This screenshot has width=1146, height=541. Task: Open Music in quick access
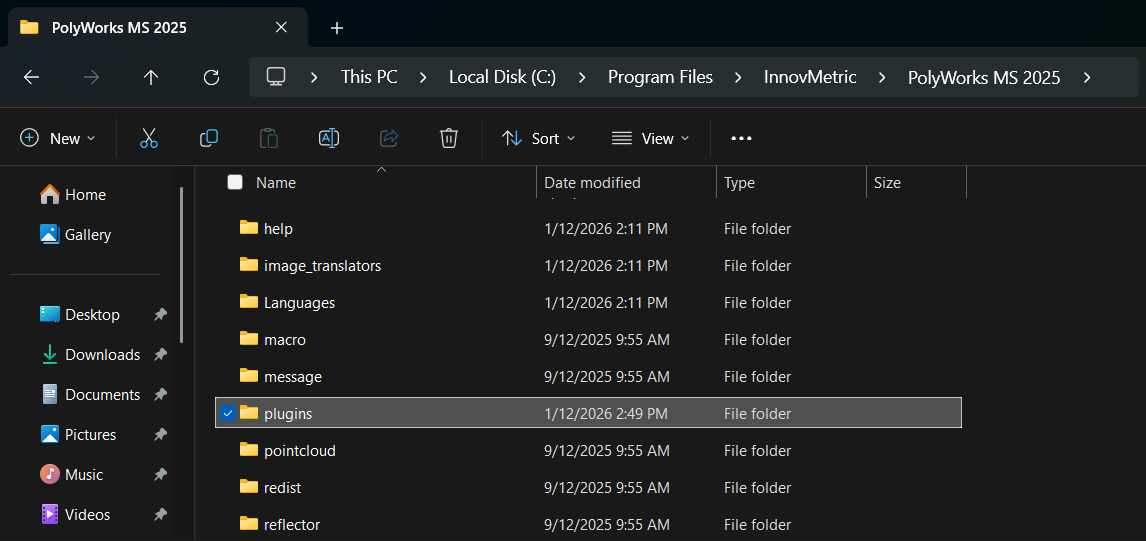click(72, 474)
